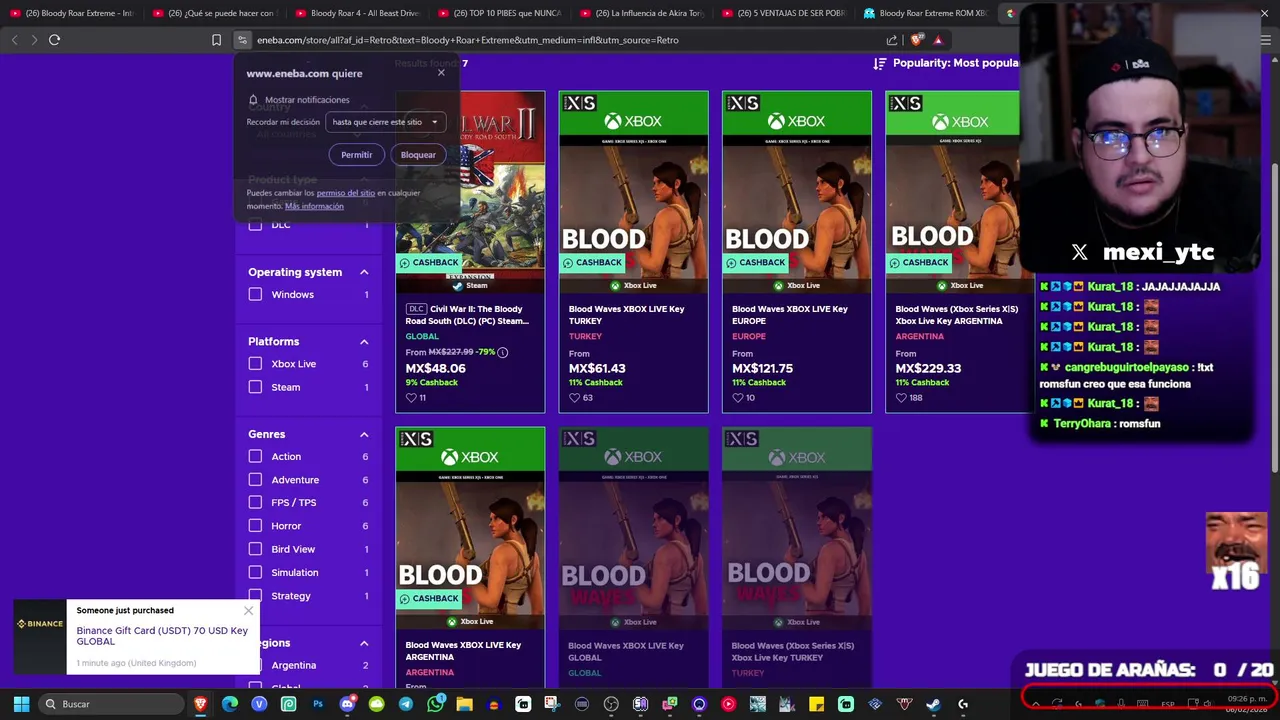Check the Strategy genre filter
Screen dimensions: 1280x720
(x=255, y=596)
